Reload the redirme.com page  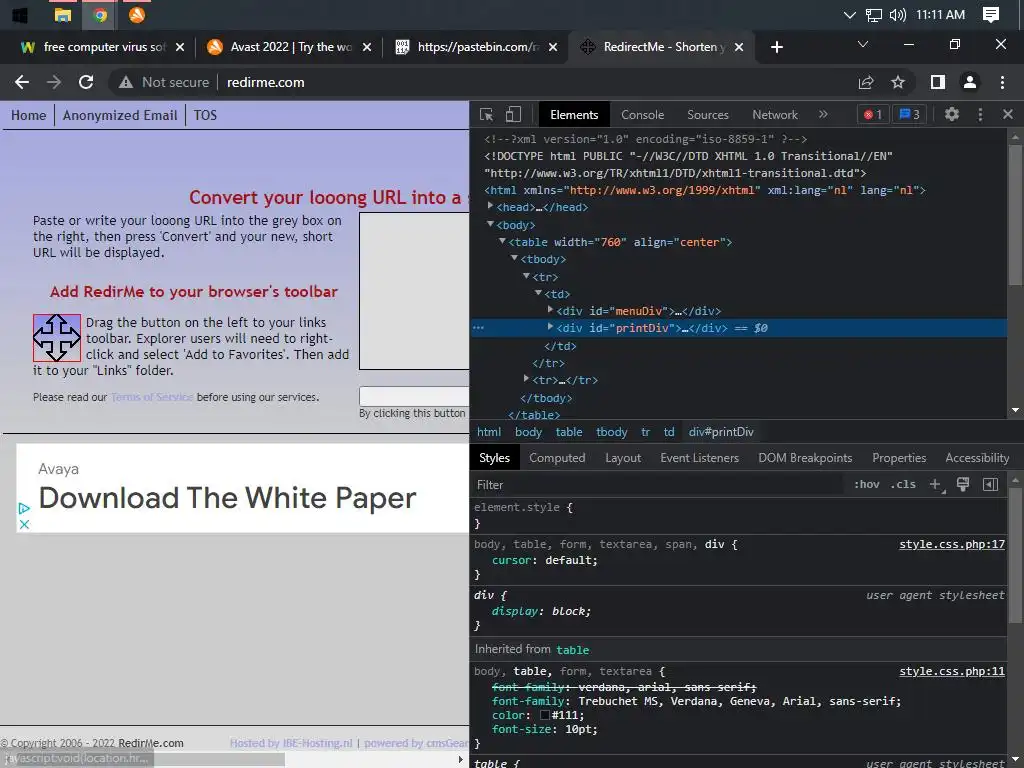[86, 82]
